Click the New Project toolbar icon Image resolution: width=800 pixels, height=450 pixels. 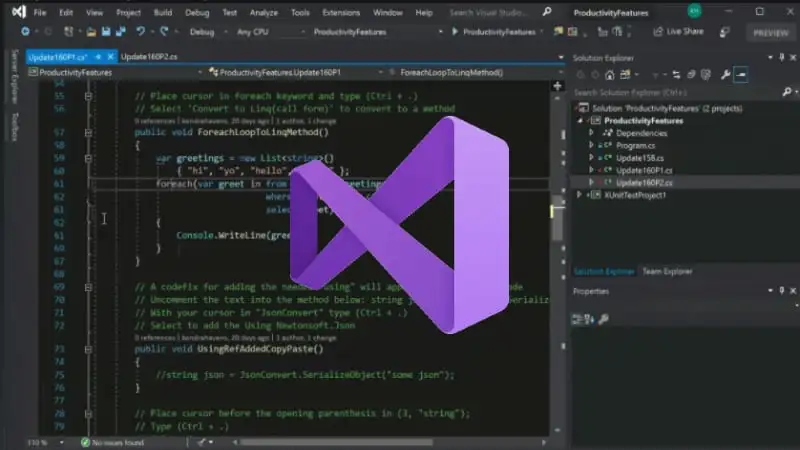(x=68, y=32)
